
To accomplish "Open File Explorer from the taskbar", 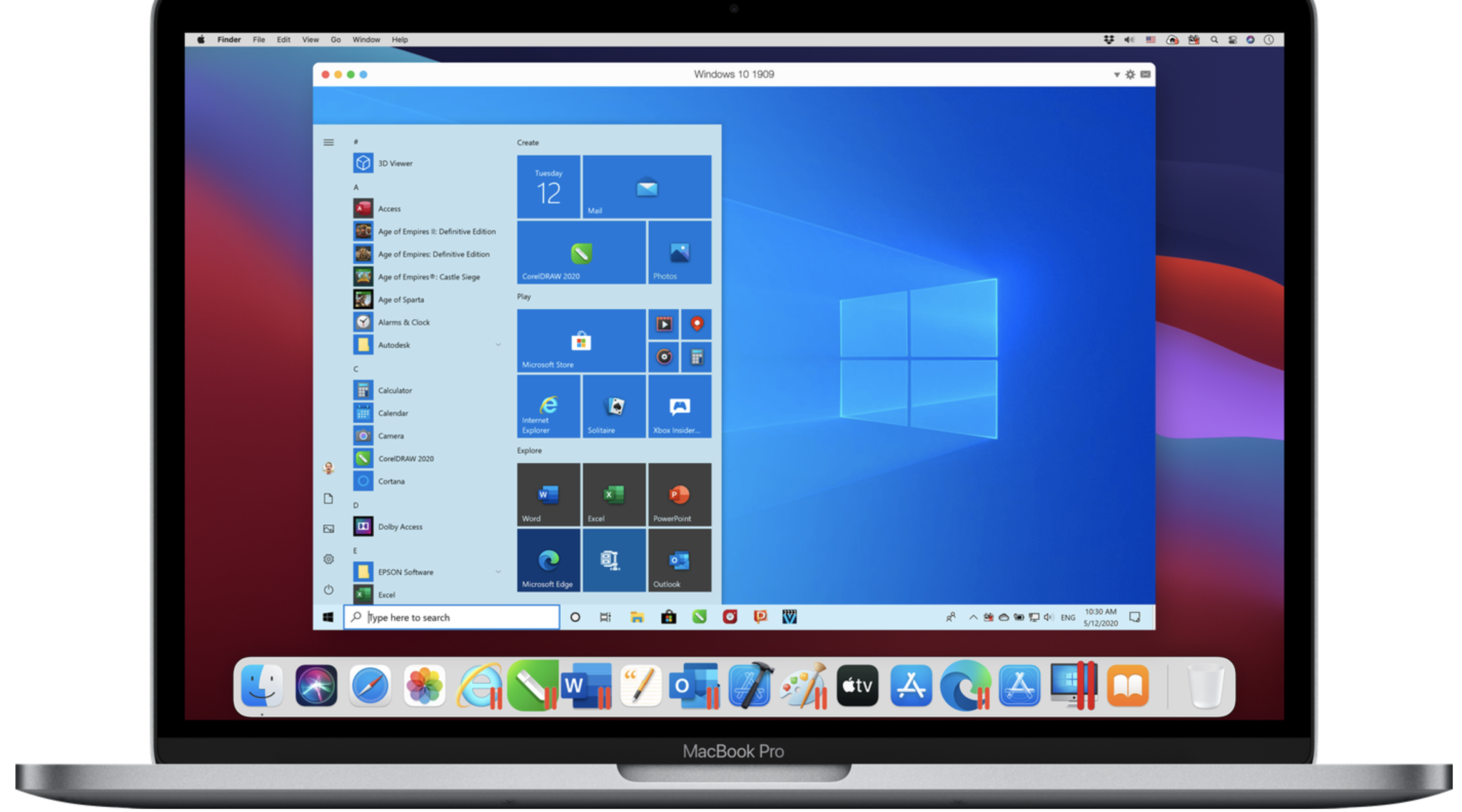I will coord(637,617).
